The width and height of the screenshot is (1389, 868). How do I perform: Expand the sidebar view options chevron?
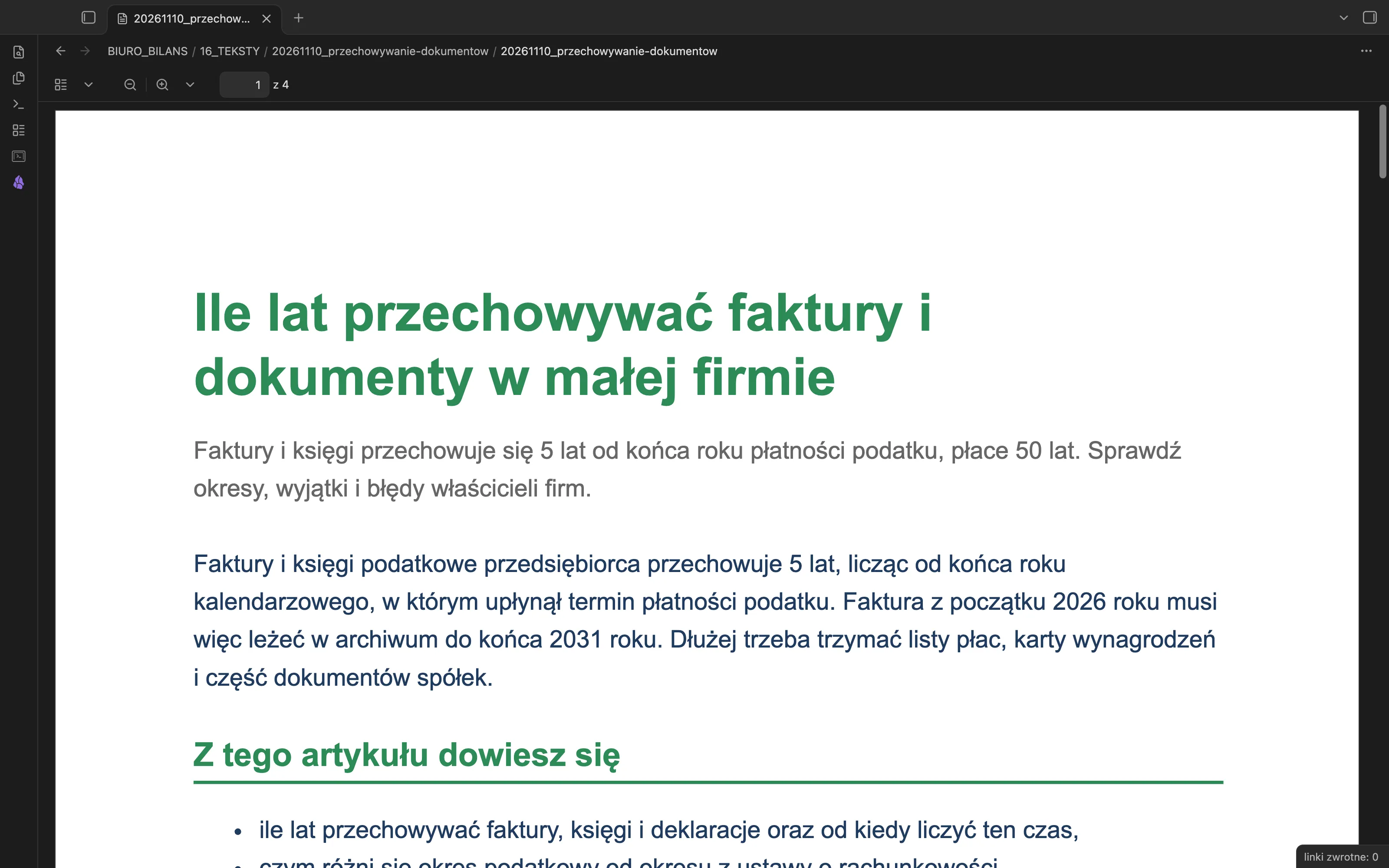tap(89, 85)
